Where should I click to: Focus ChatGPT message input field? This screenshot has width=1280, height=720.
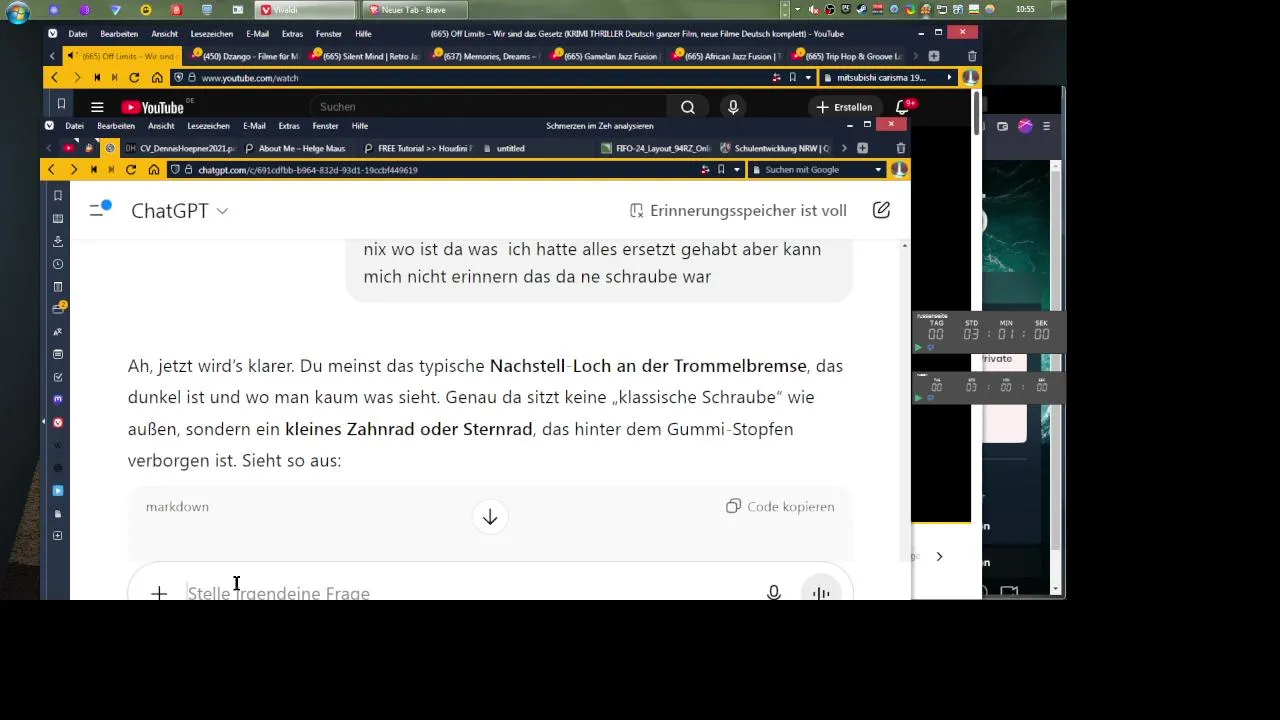470,593
